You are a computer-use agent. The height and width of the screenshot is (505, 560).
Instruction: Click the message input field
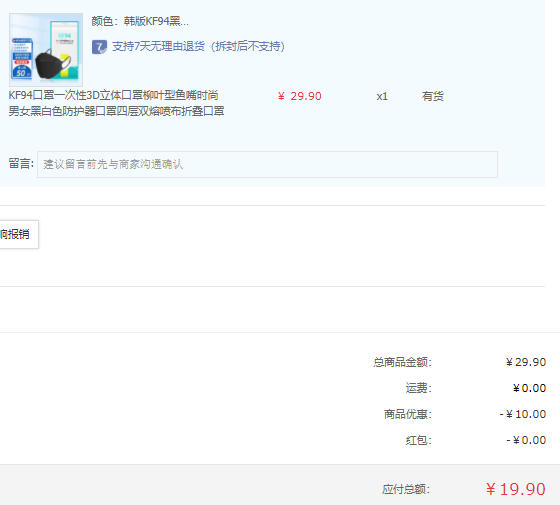268,164
